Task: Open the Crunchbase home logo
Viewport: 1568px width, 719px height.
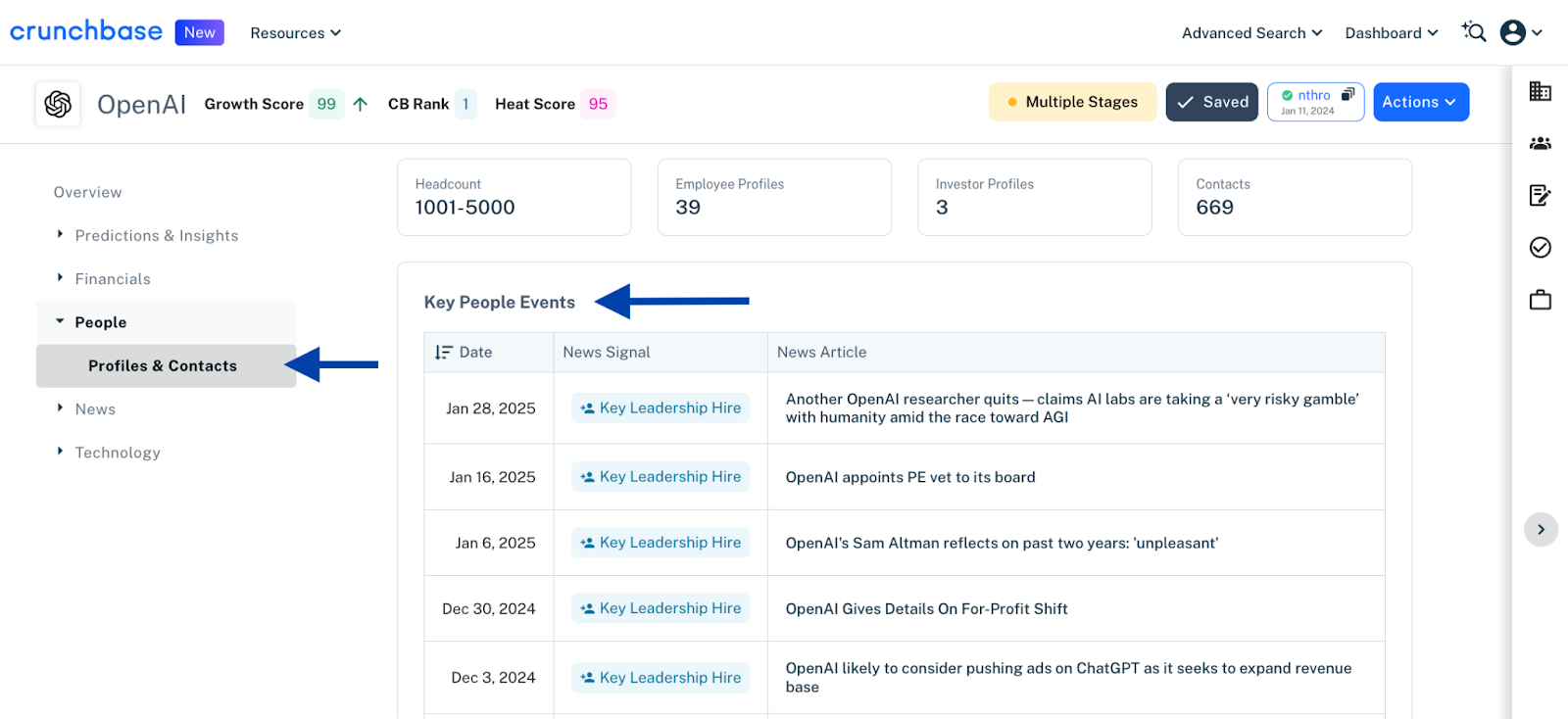Action: [86, 31]
